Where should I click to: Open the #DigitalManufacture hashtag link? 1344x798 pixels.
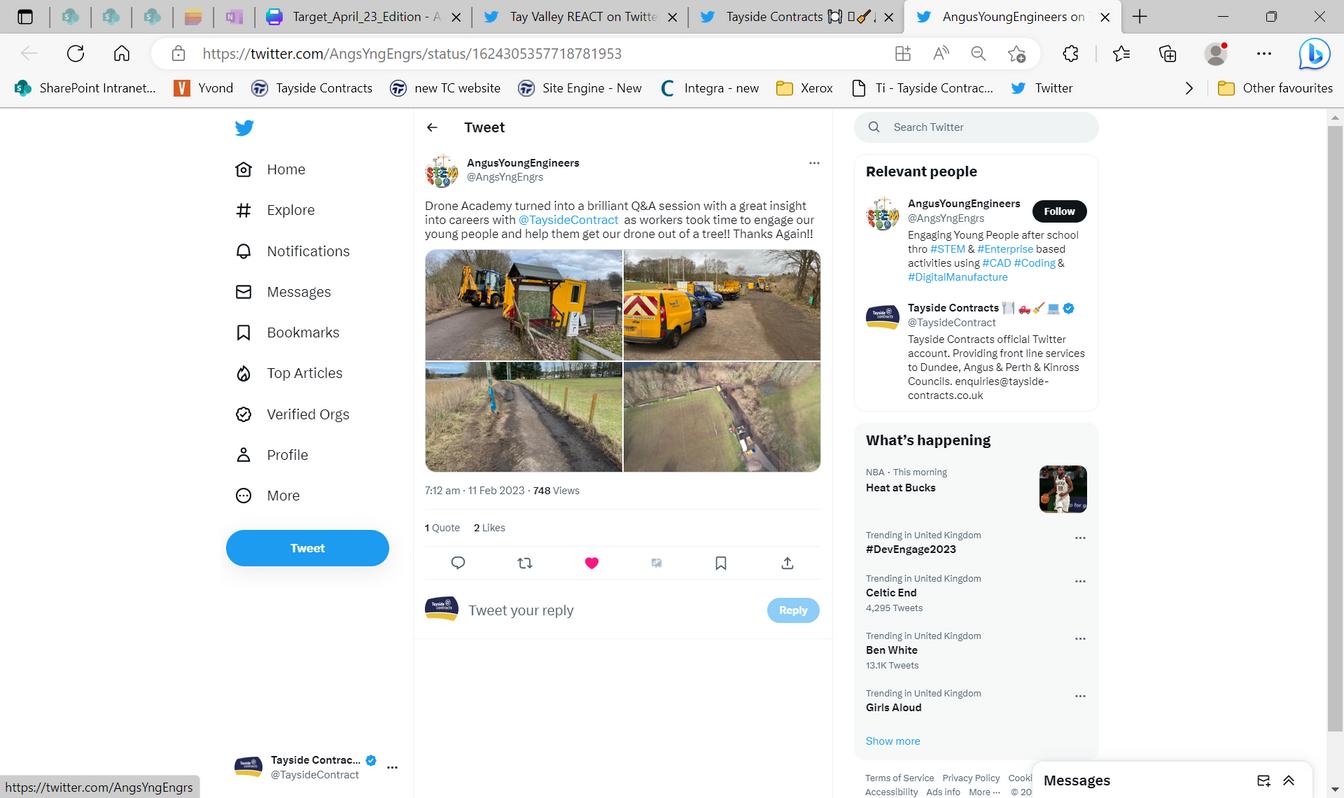[957, 277]
